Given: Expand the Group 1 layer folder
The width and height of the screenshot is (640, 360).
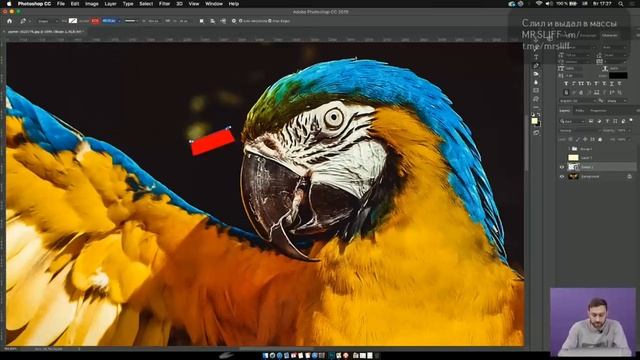Looking at the screenshot, I should pos(569,149).
